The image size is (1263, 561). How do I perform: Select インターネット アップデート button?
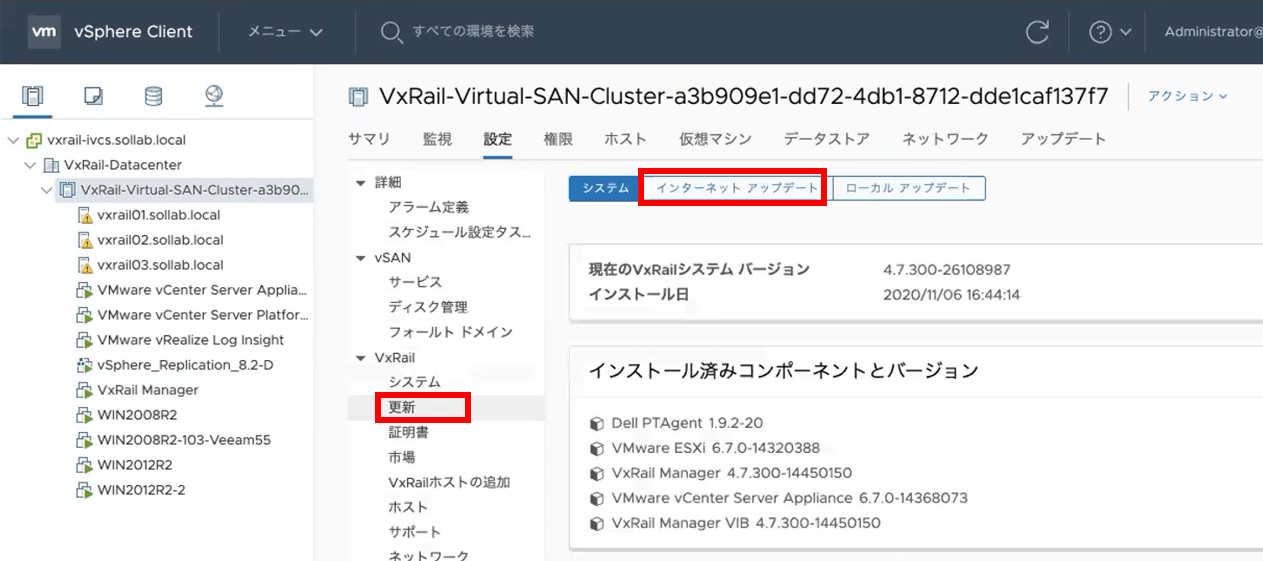click(737, 188)
